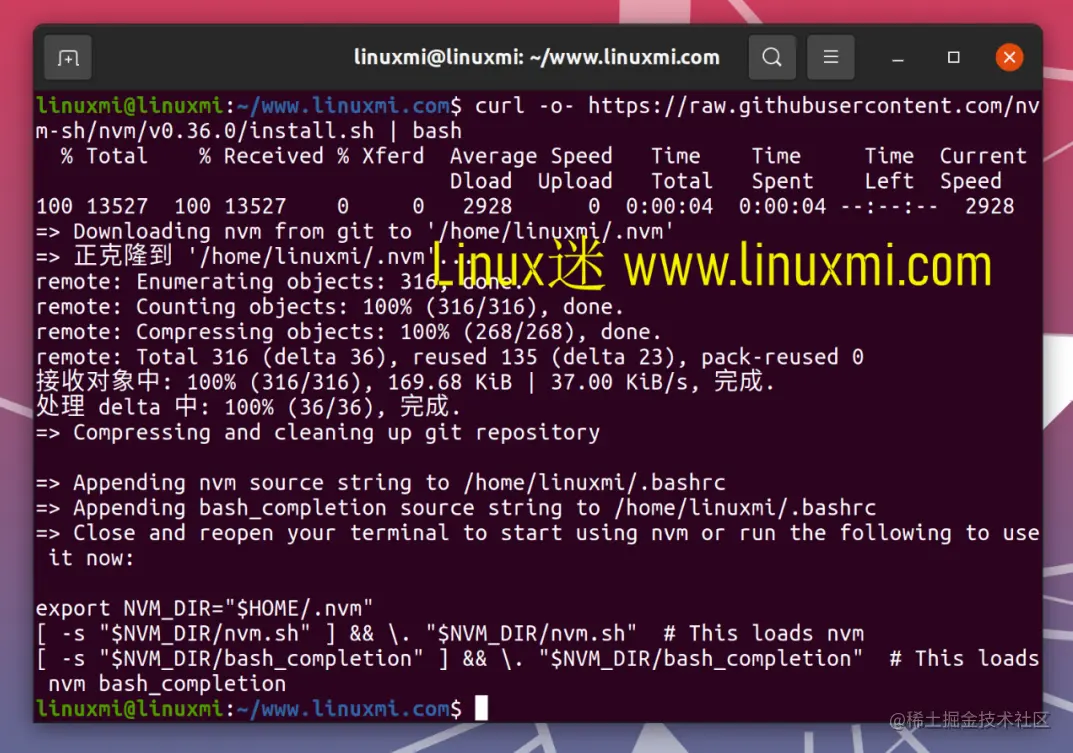
Task: Open a new terminal tab
Action: click(x=68, y=58)
